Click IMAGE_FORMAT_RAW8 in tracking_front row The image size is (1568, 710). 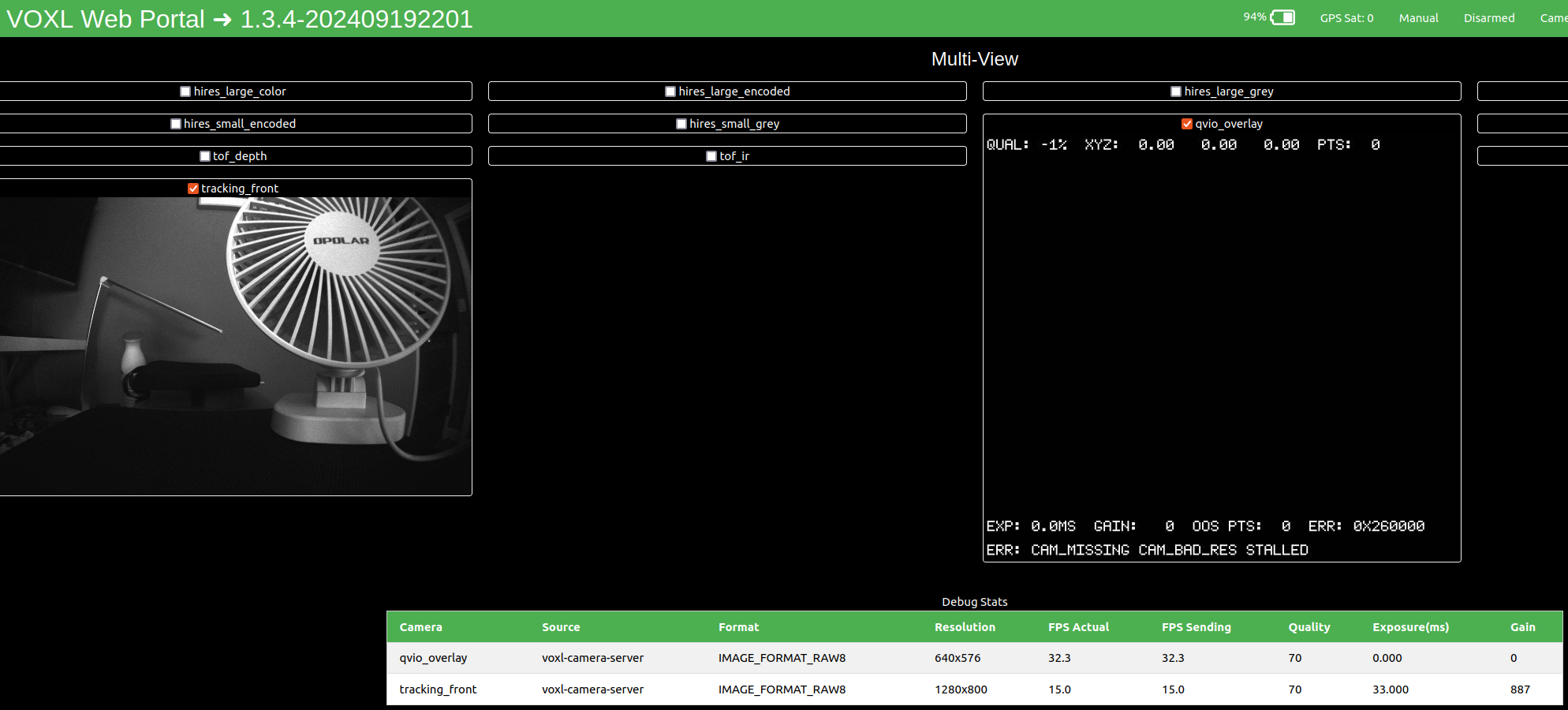782,689
